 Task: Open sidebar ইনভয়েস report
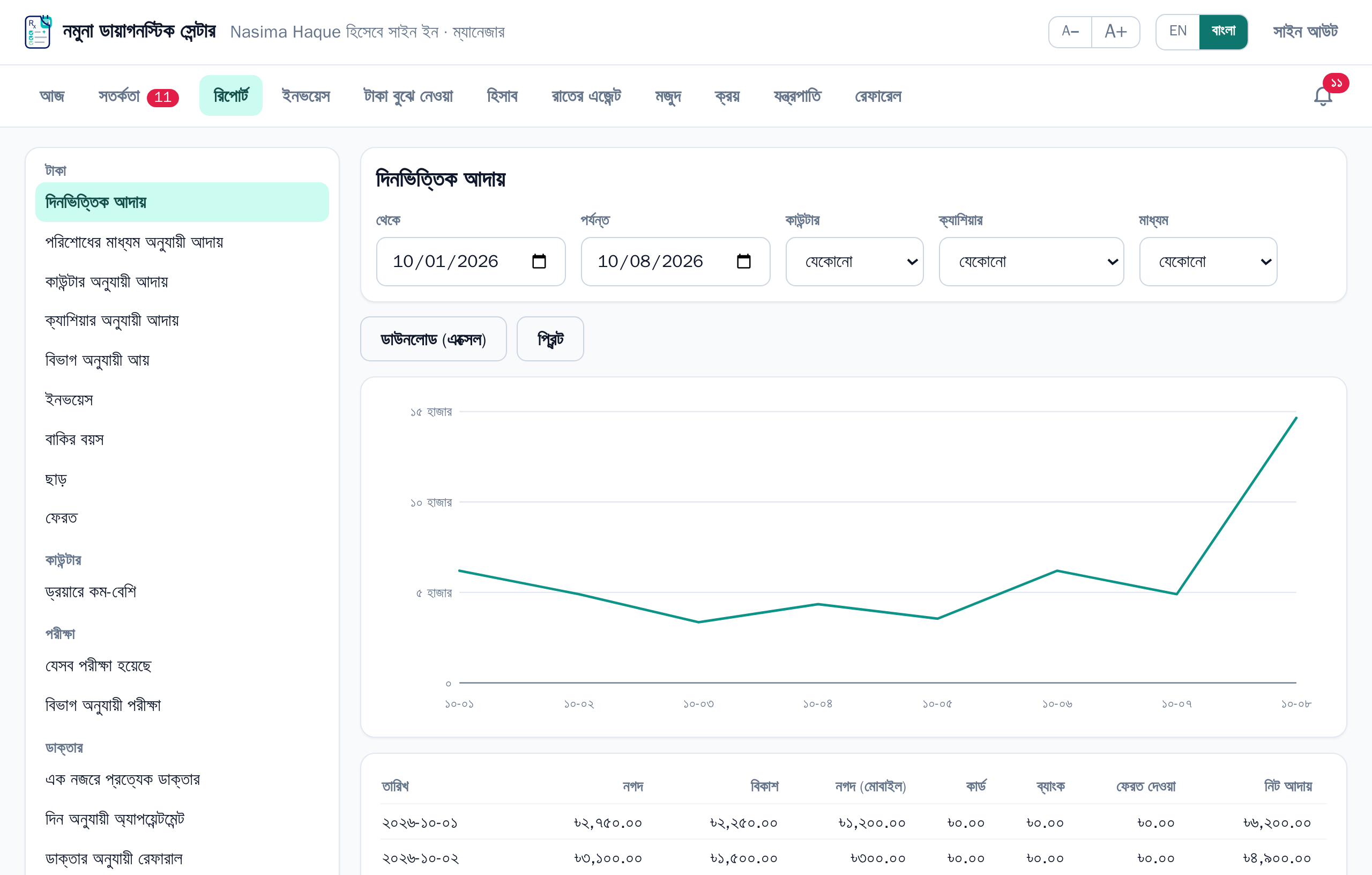coord(182,399)
